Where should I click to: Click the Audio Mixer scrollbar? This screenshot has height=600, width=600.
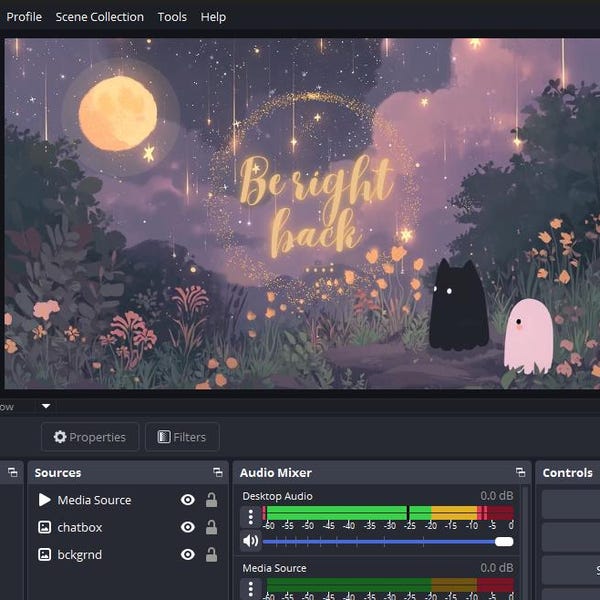click(x=525, y=543)
